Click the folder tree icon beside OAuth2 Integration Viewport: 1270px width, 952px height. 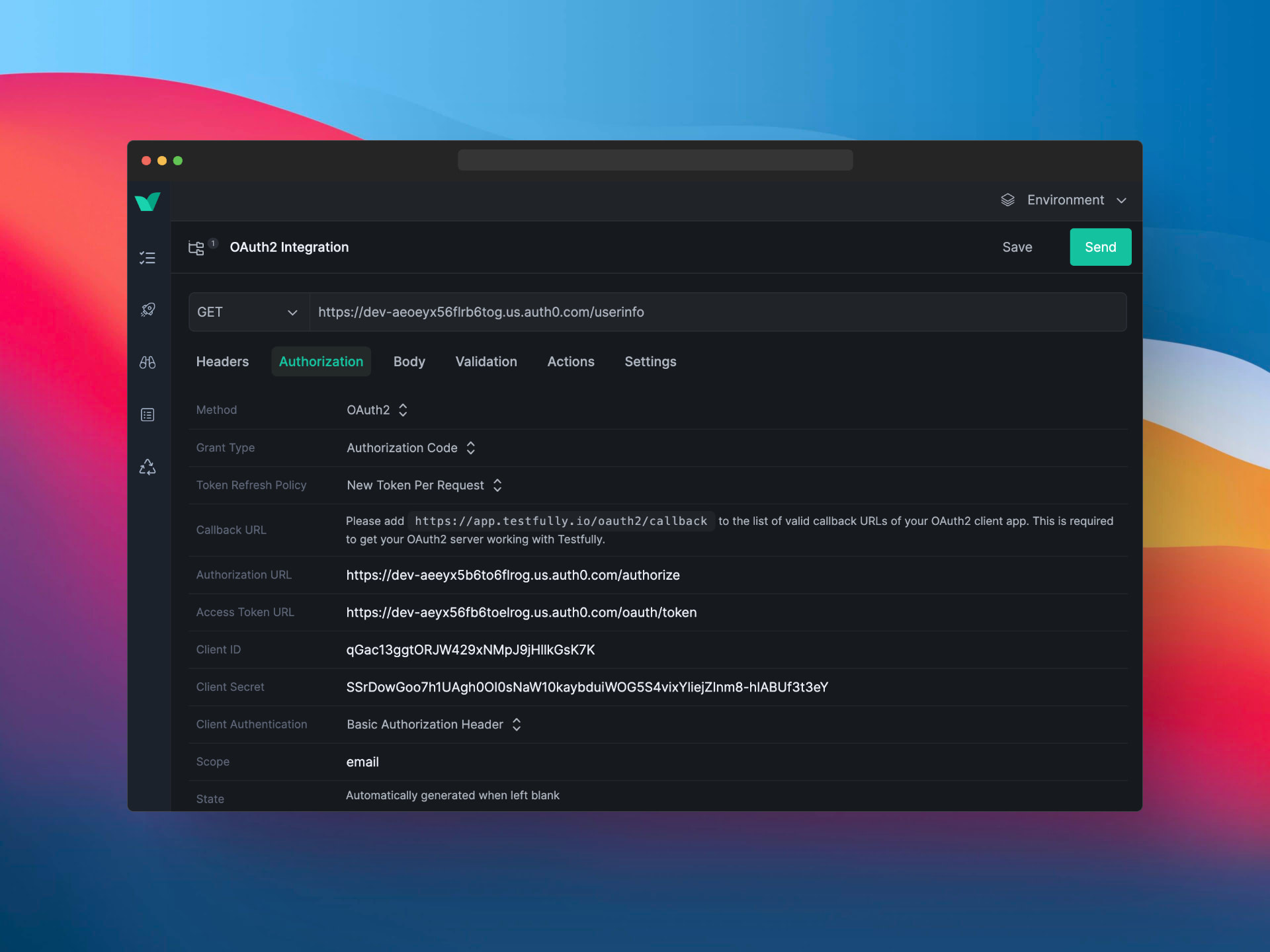196,248
